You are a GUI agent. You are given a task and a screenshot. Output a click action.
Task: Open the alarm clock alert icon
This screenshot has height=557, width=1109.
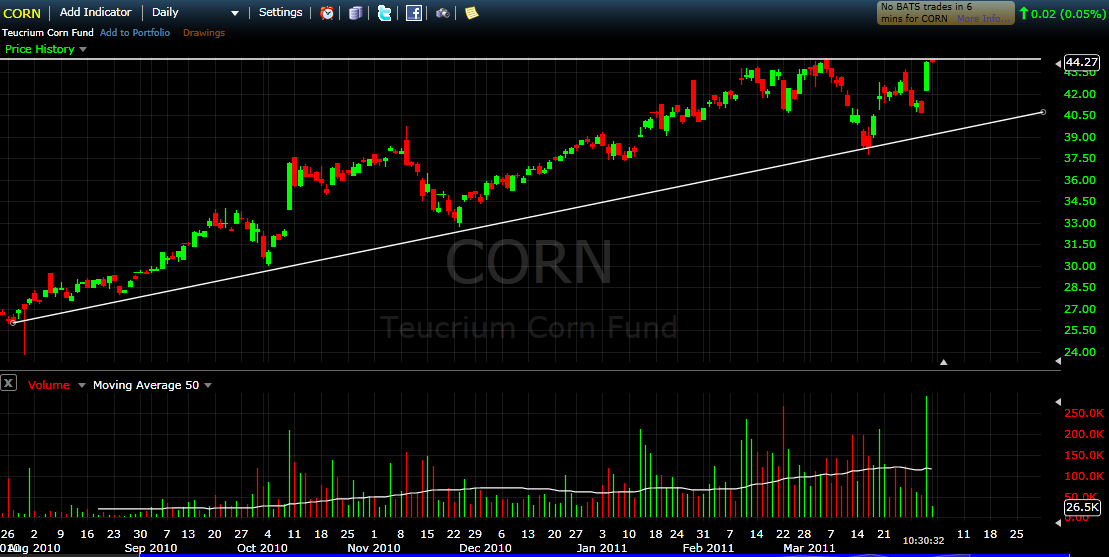point(327,13)
